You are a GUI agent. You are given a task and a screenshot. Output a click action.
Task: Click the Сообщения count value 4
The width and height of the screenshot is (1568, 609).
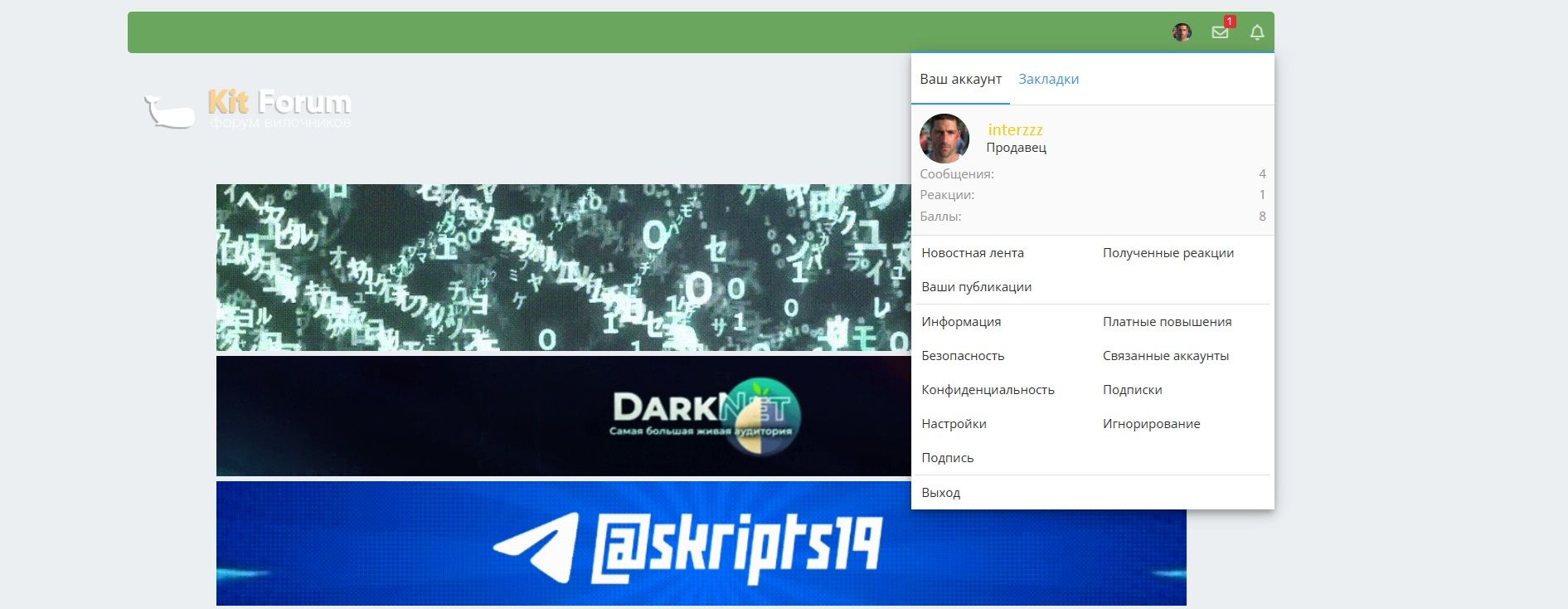pyautogui.click(x=1262, y=174)
